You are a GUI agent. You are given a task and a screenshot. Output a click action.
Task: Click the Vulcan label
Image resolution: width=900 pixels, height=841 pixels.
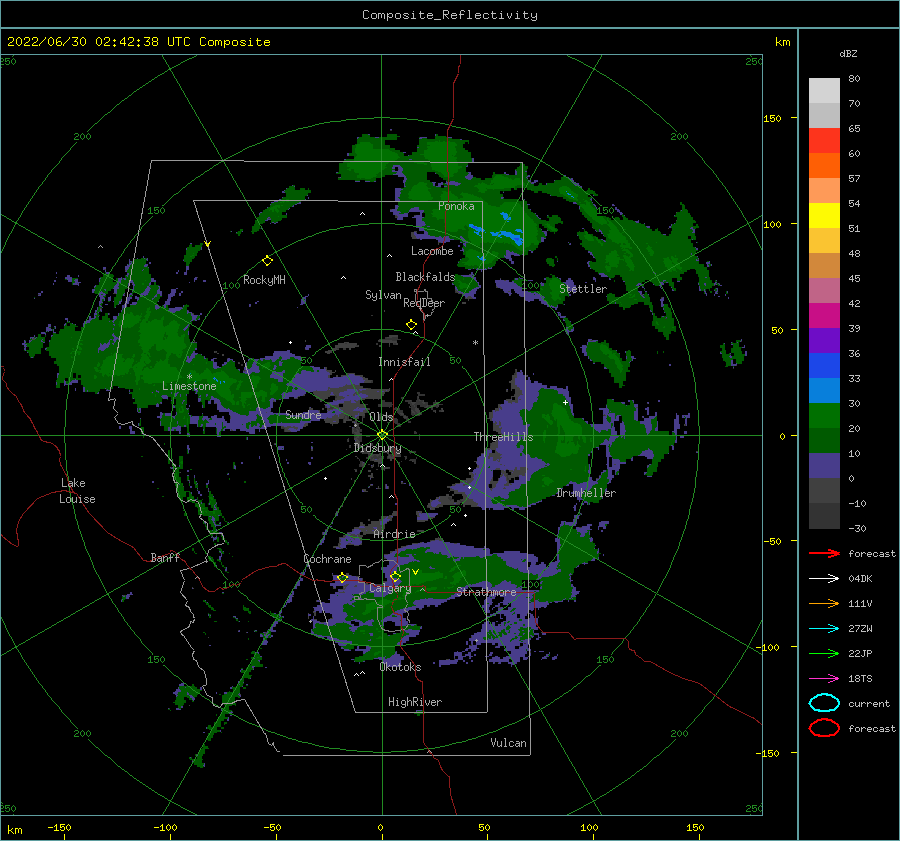click(509, 743)
